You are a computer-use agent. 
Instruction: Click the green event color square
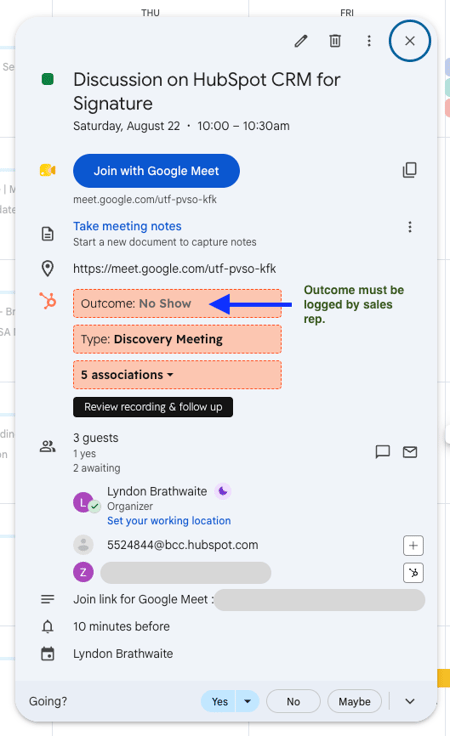[x=47, y=79]
